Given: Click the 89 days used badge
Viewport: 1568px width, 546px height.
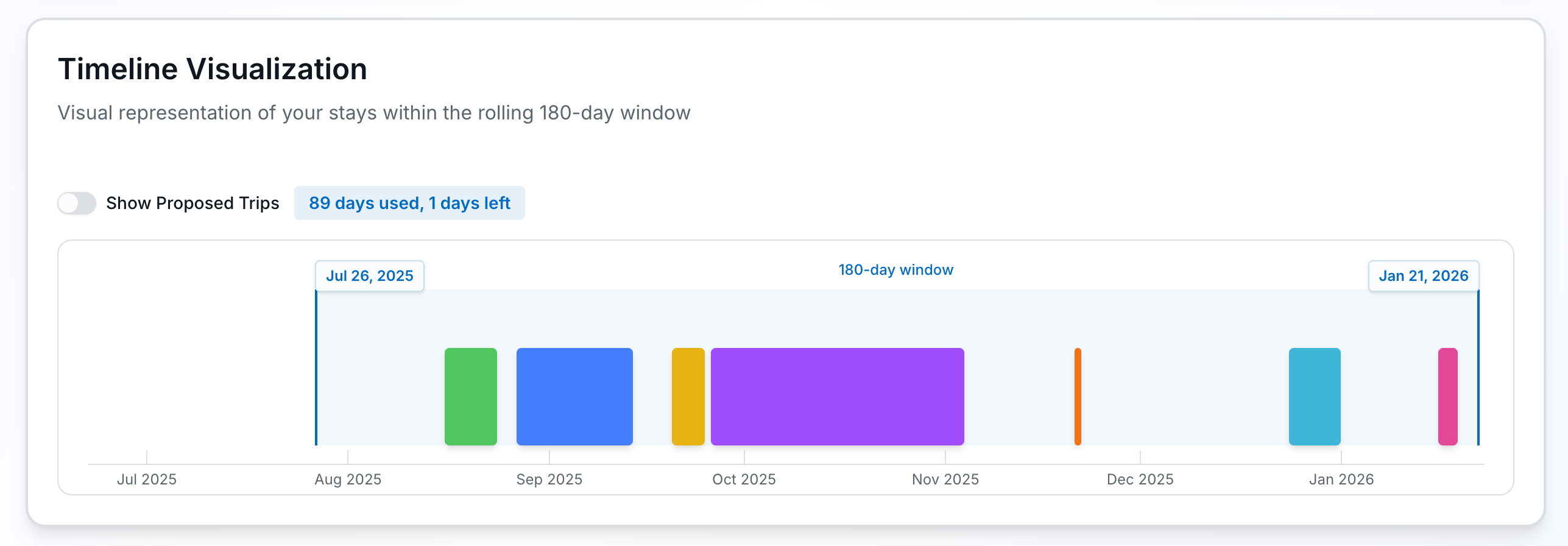Looking at the screenshot, I should tap(409, 203).
